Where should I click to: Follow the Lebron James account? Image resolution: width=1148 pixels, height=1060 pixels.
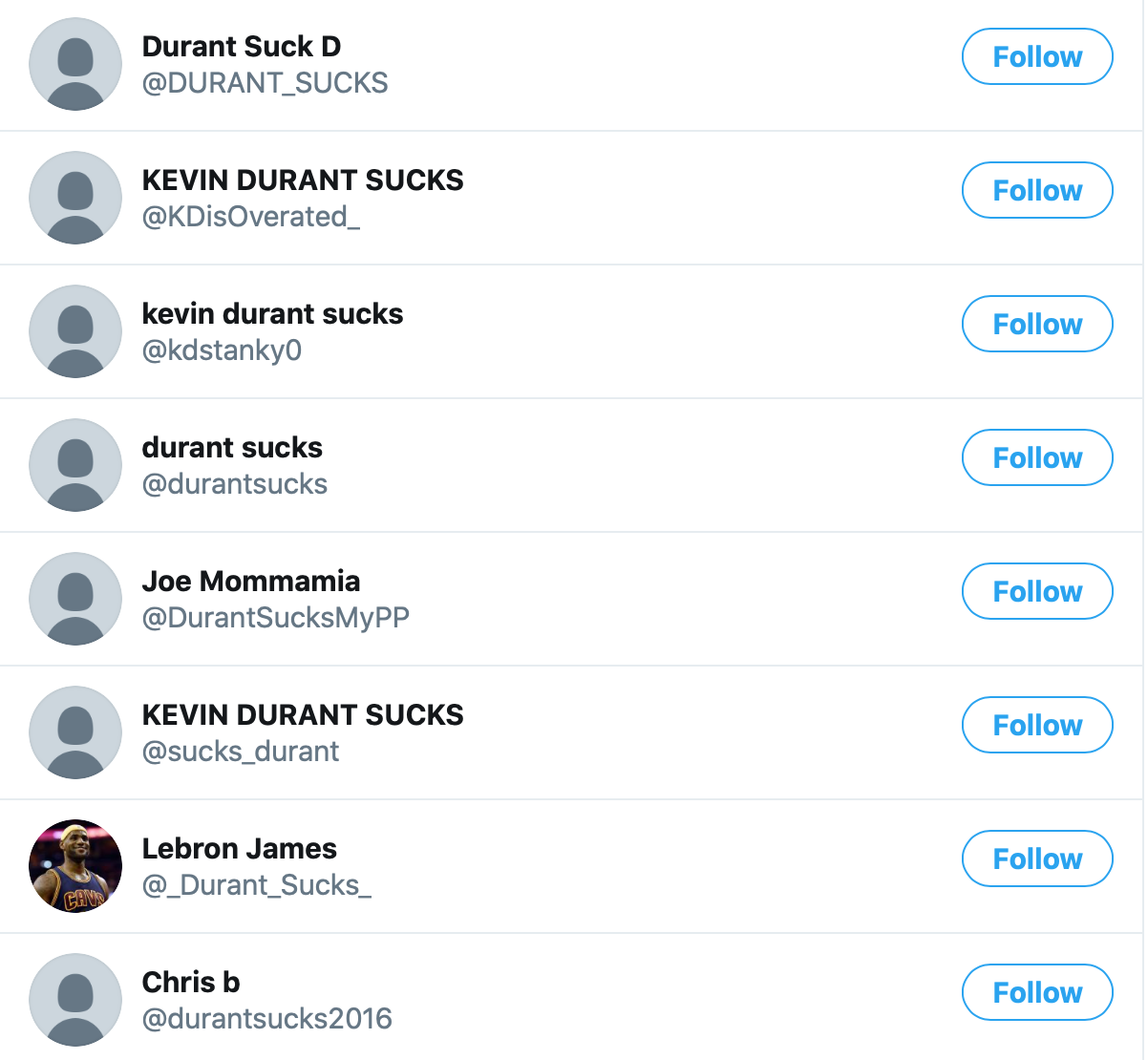pos(1037,859)
